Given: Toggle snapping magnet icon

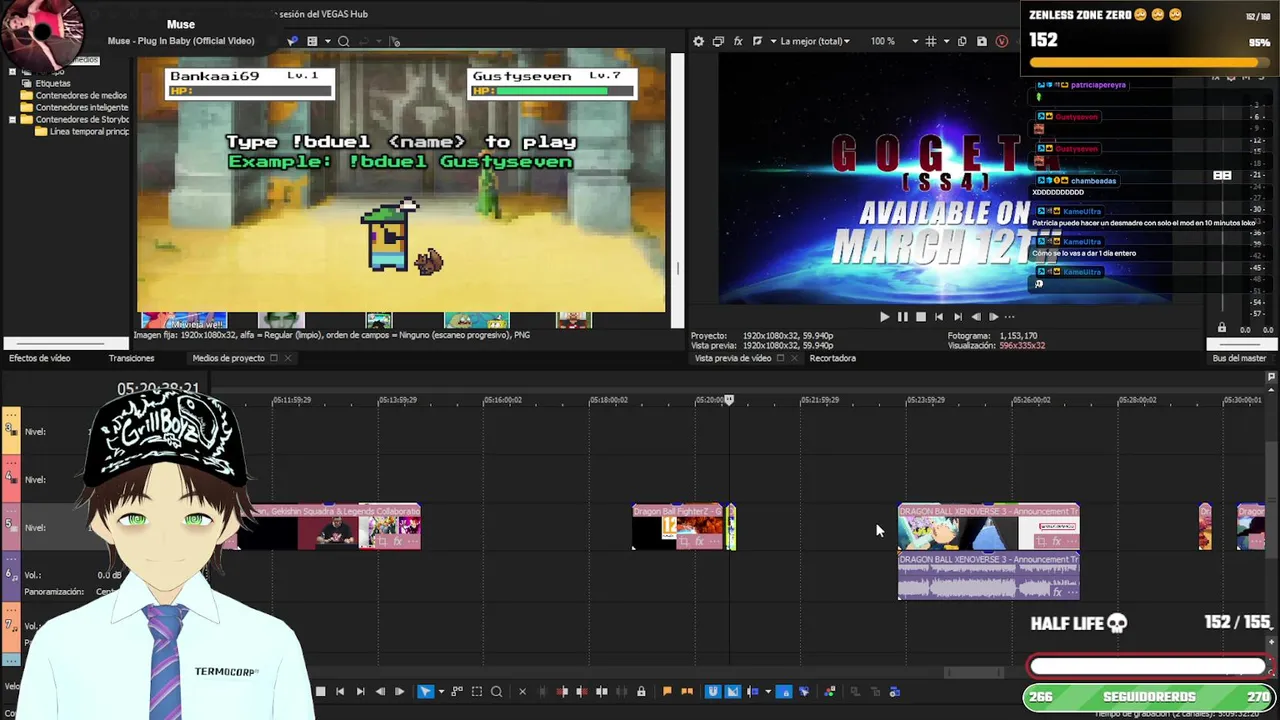Looking at the screenshot, I should click(712, 691).
